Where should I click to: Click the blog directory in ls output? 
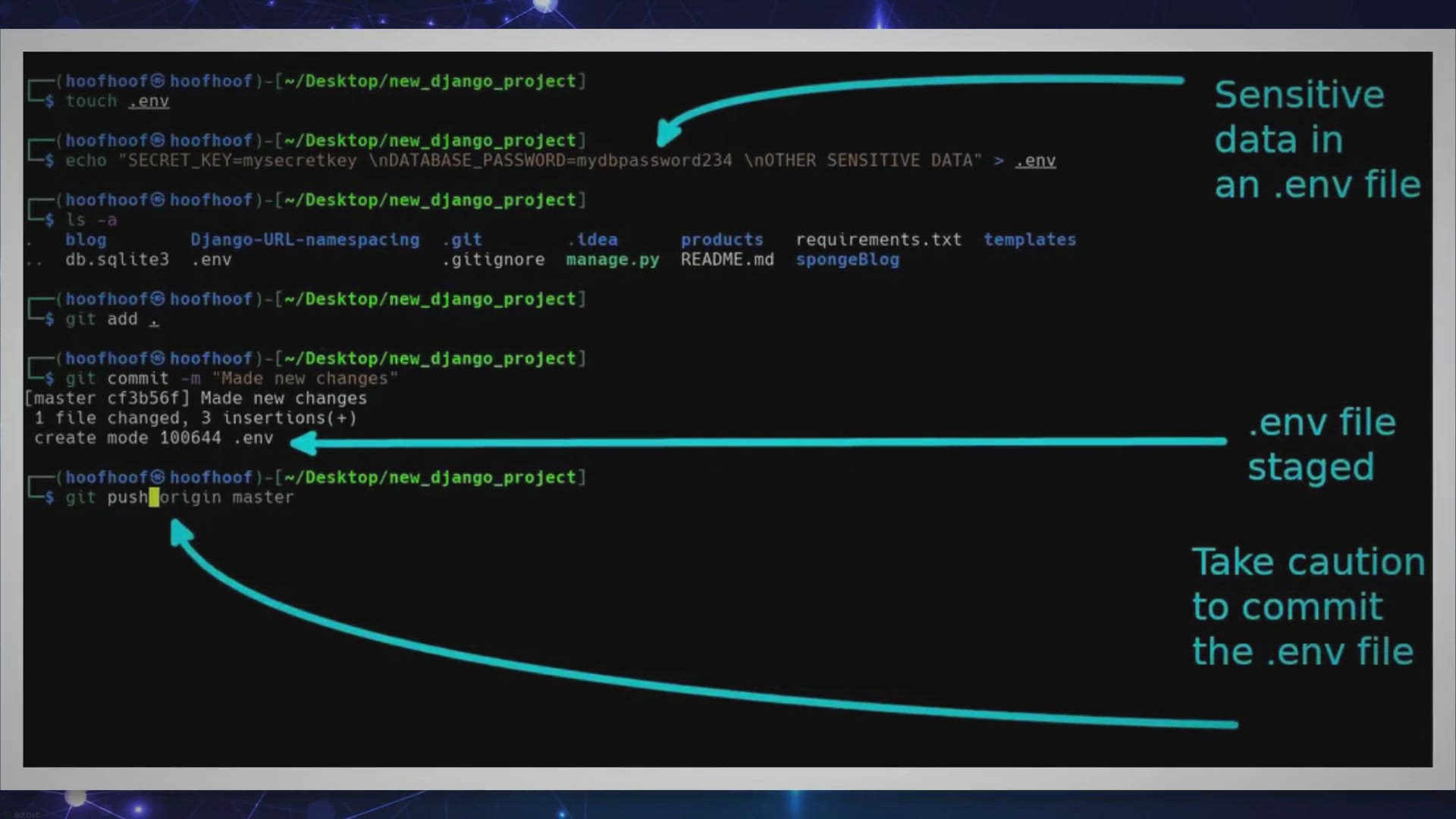tap(86, 240)
